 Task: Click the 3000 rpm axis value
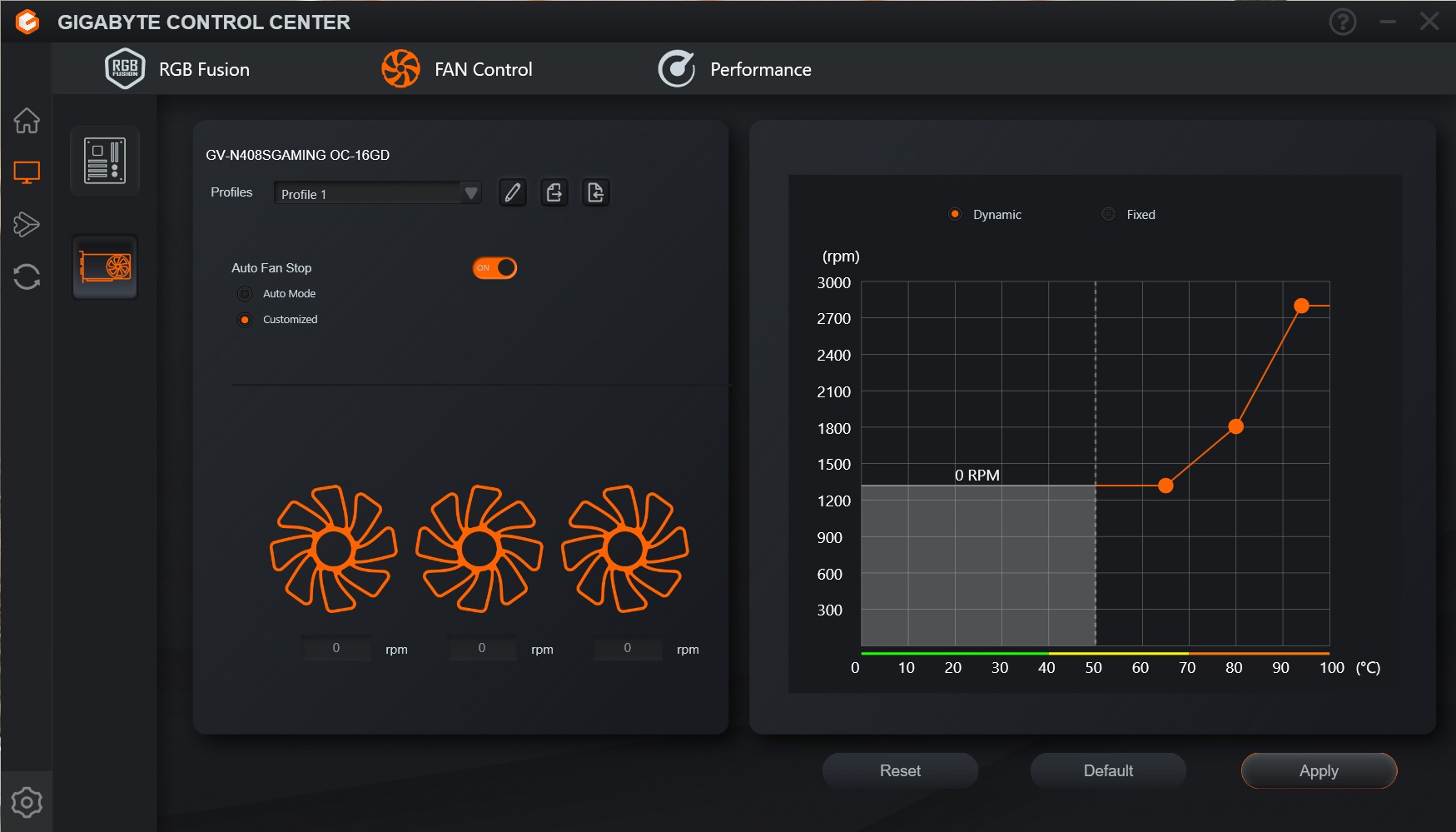pos(833,283)
